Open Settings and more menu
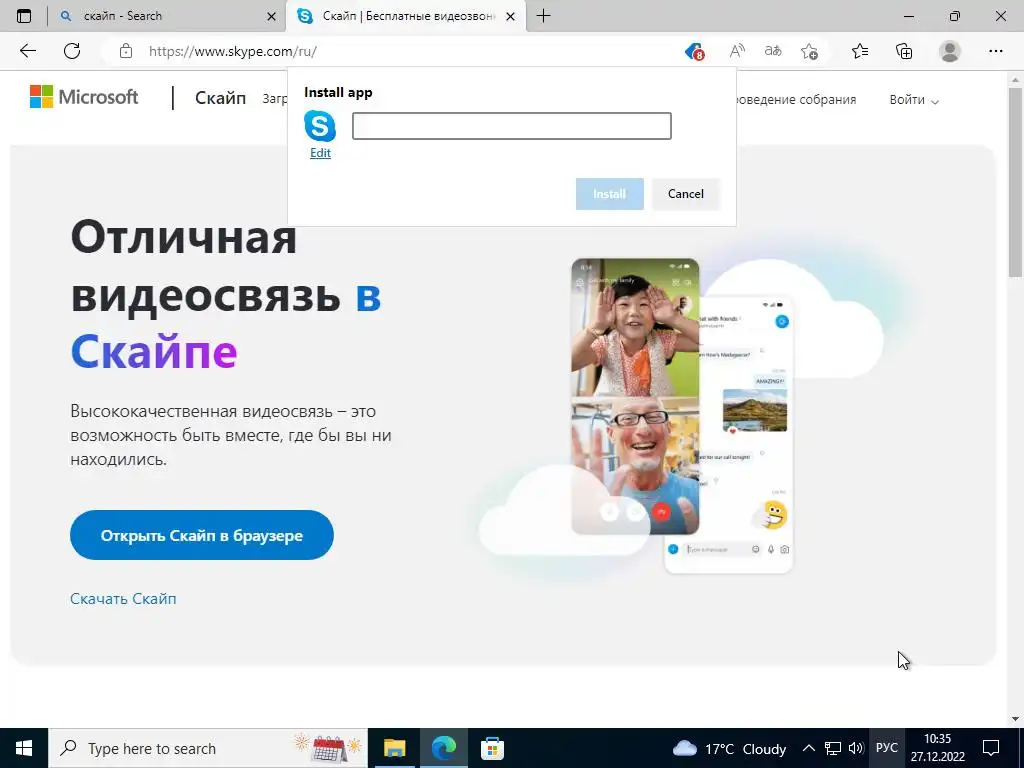Screen dimensions: 1024x768 pos(995,51)
